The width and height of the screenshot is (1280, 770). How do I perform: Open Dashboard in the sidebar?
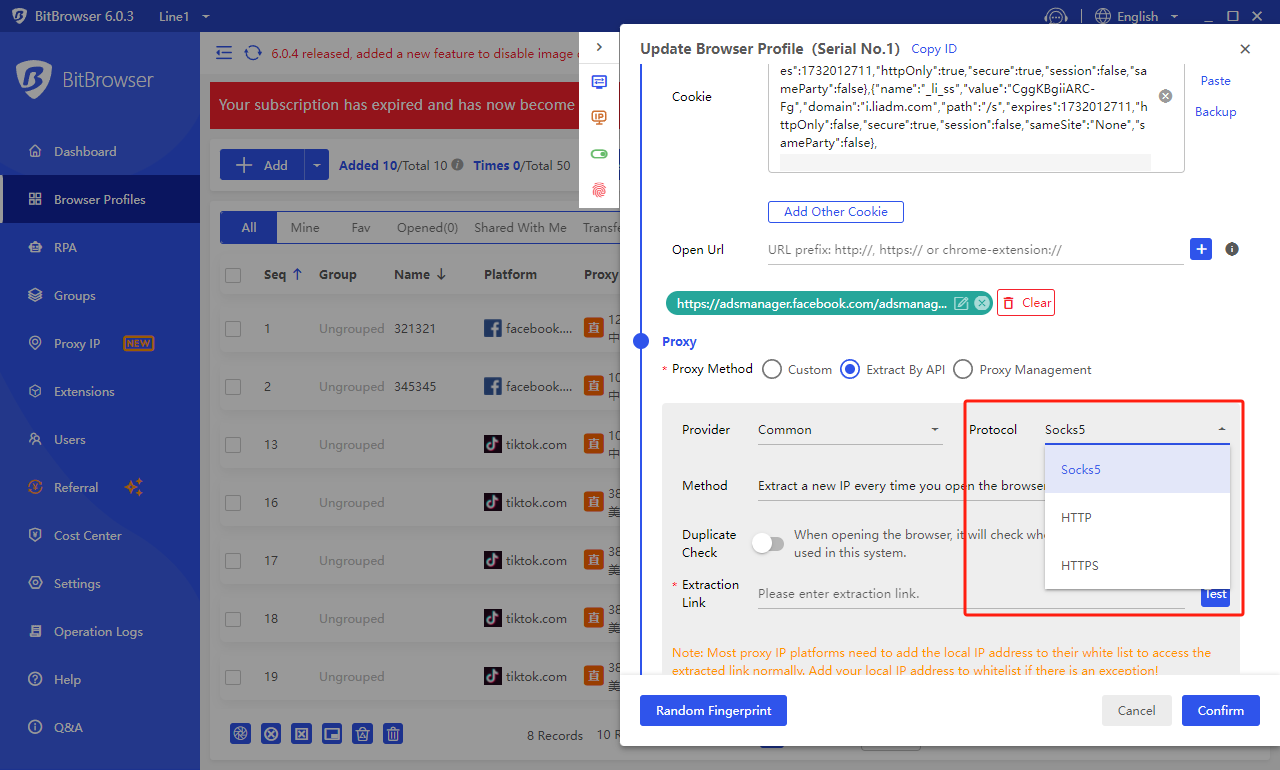[100, 151]
